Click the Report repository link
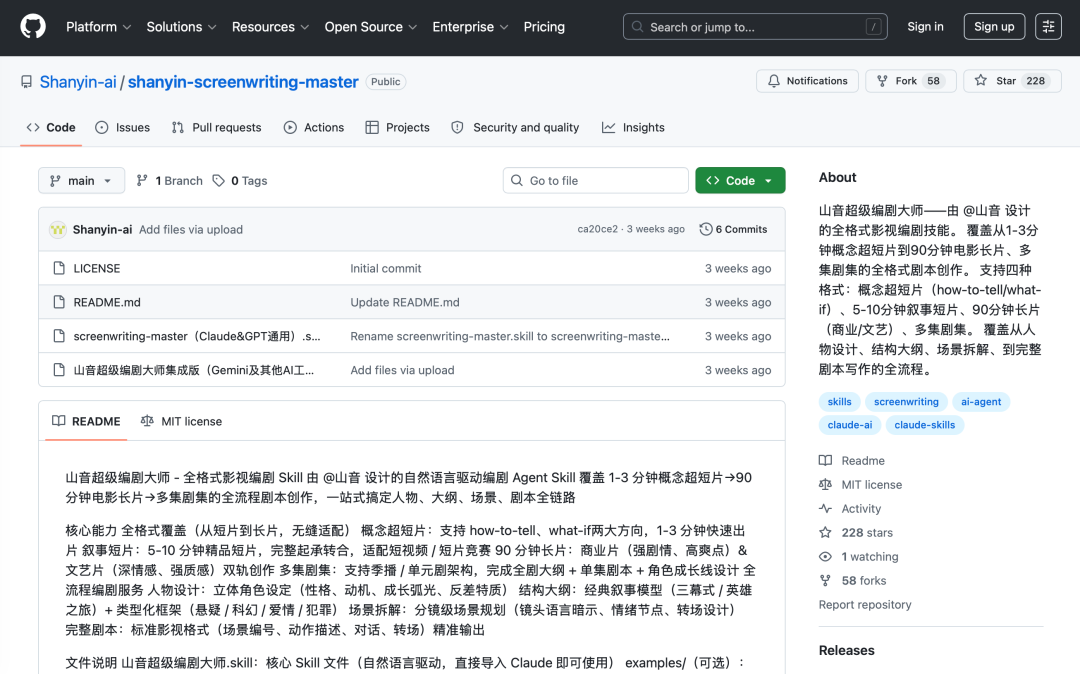Image resolution: width=1080 pixels, height=674 pixels. pyautogui.click(x=865, y=605)
